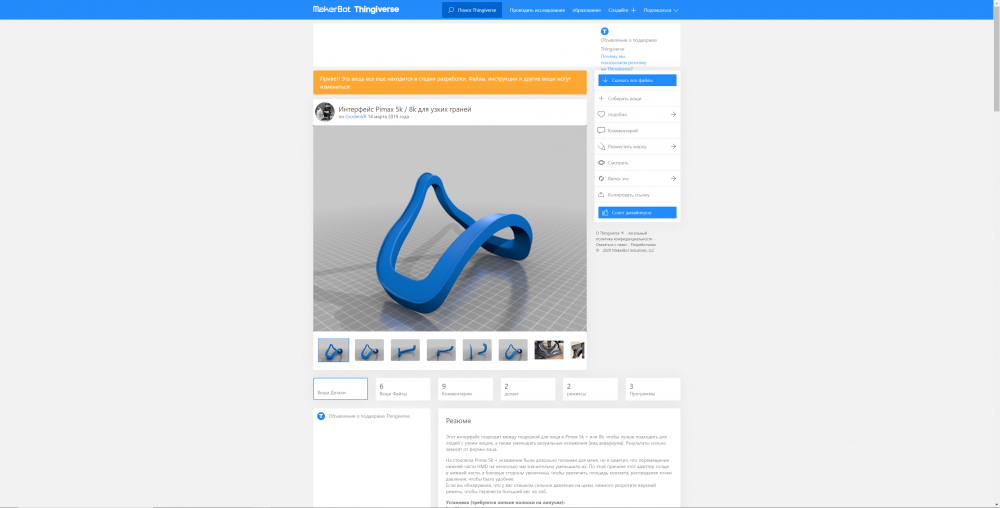Click the thumbs-up icon on Совет дизайнеров
The image size is (1000, 508).
point(605,213)
